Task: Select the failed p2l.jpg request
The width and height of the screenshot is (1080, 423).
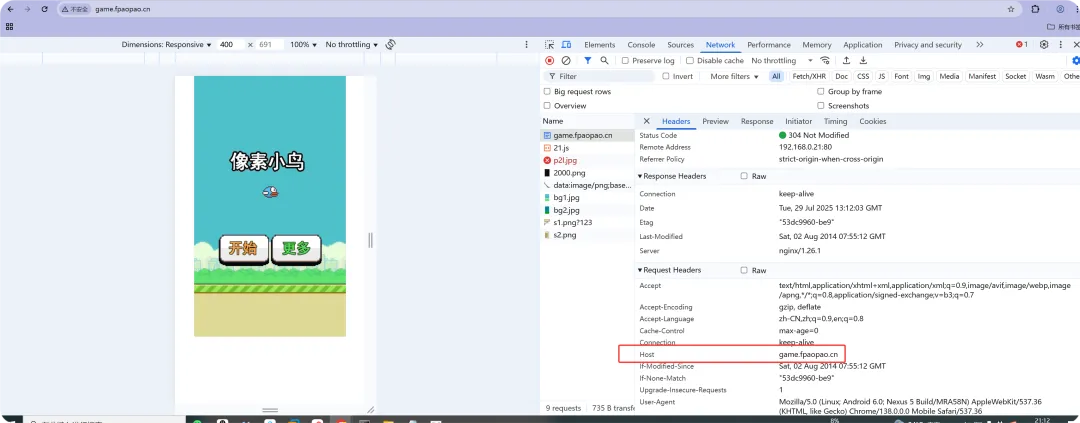Action: [588, 160]
